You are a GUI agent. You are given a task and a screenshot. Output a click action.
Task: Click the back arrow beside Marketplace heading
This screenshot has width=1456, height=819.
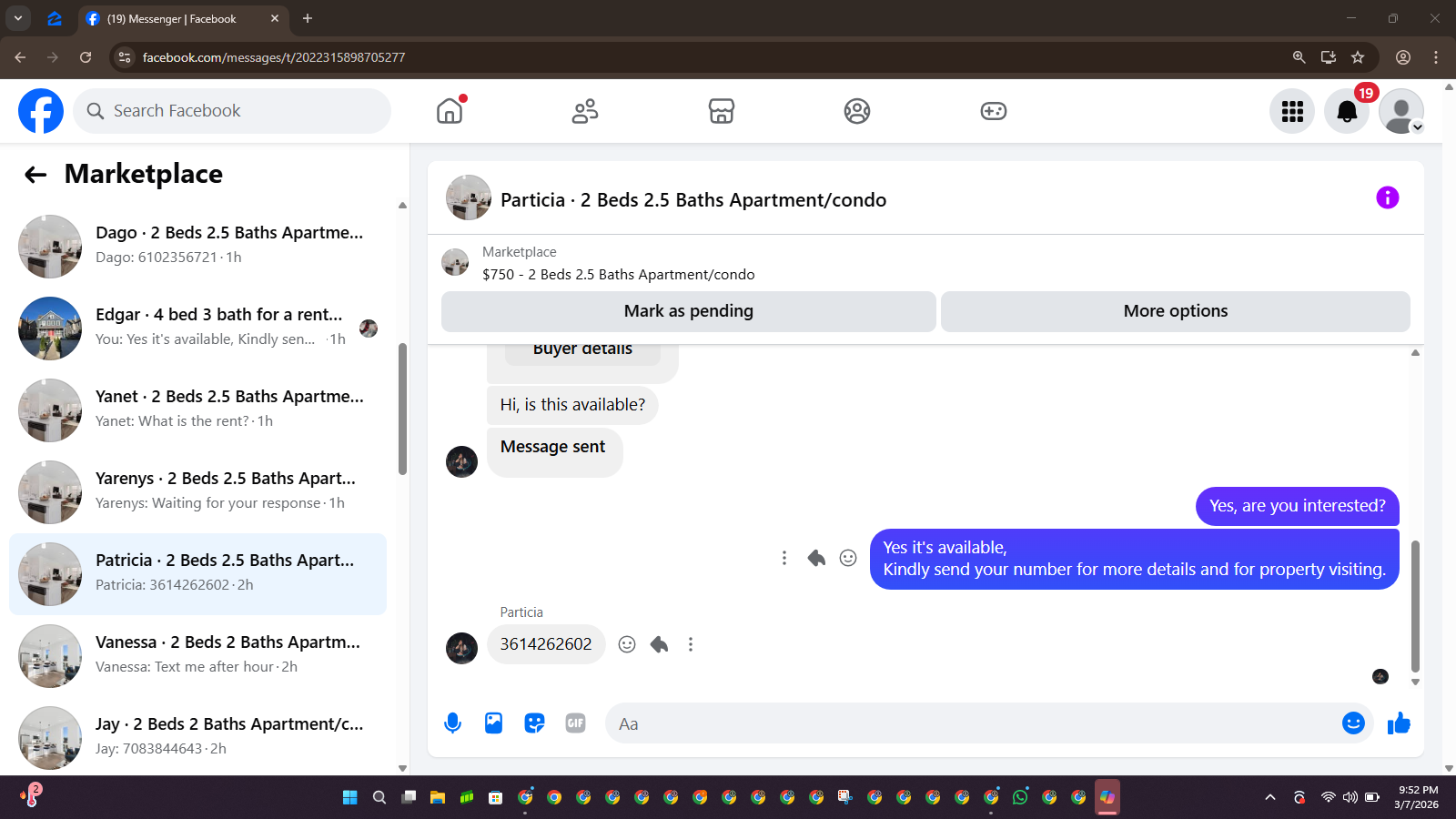[x=35, y=175]
